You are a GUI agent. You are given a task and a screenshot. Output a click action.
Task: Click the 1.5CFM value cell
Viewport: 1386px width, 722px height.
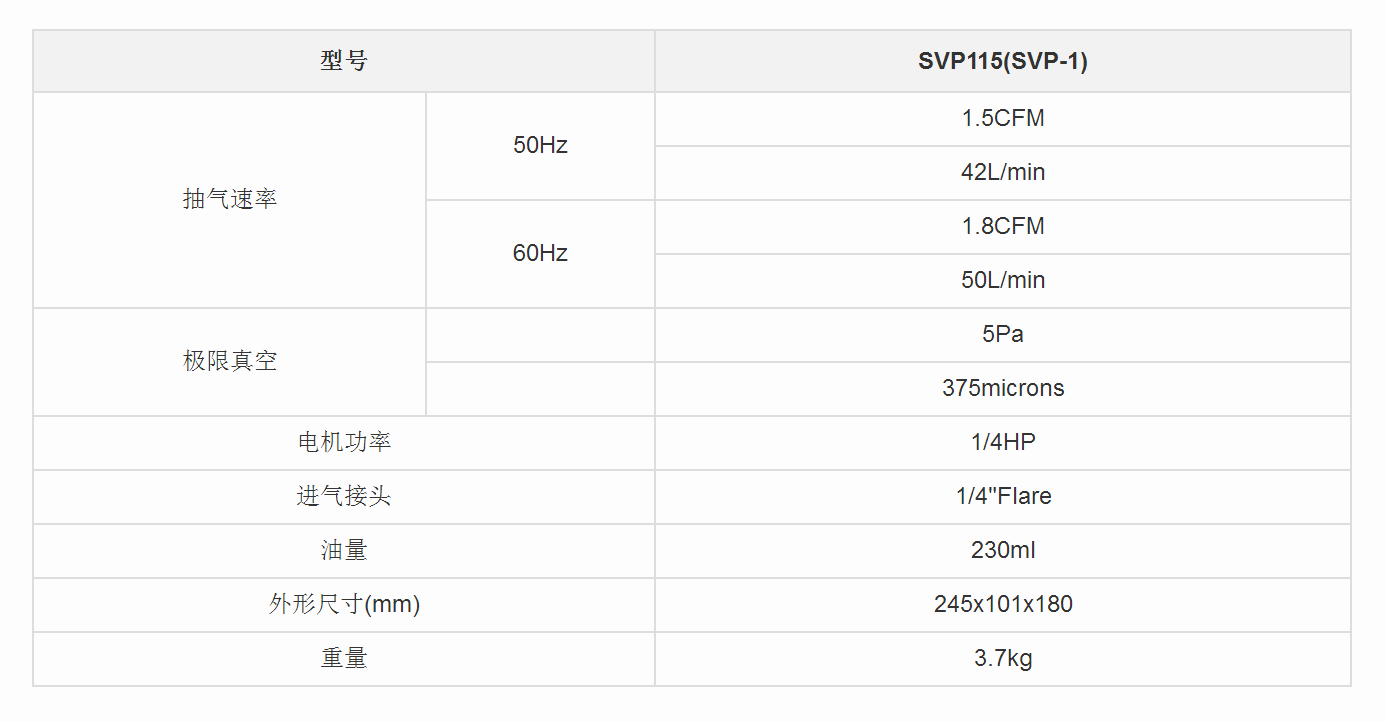click(x=1002, y=118)
